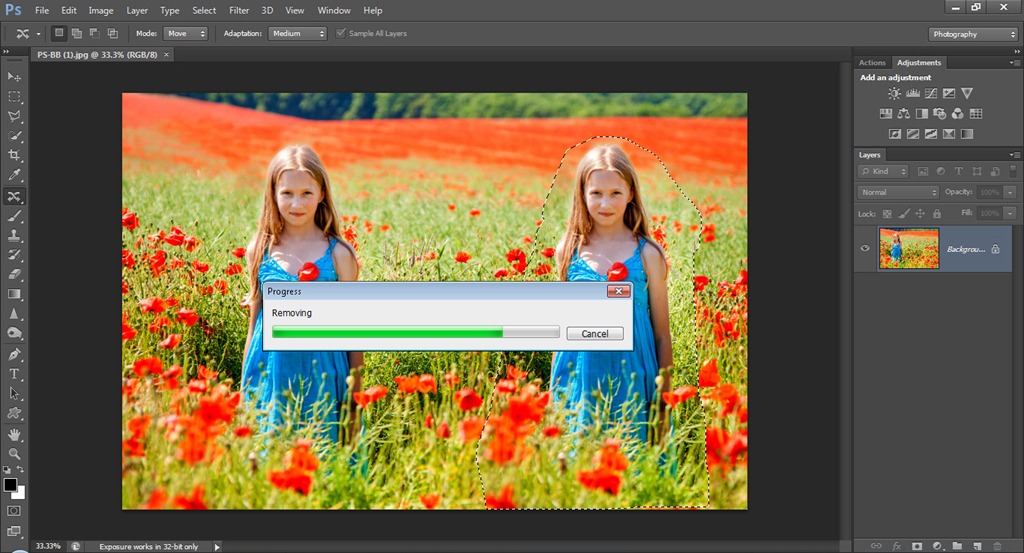Open the Select menu
This screenshot has width=1024, height=553.
click(204, 10)
